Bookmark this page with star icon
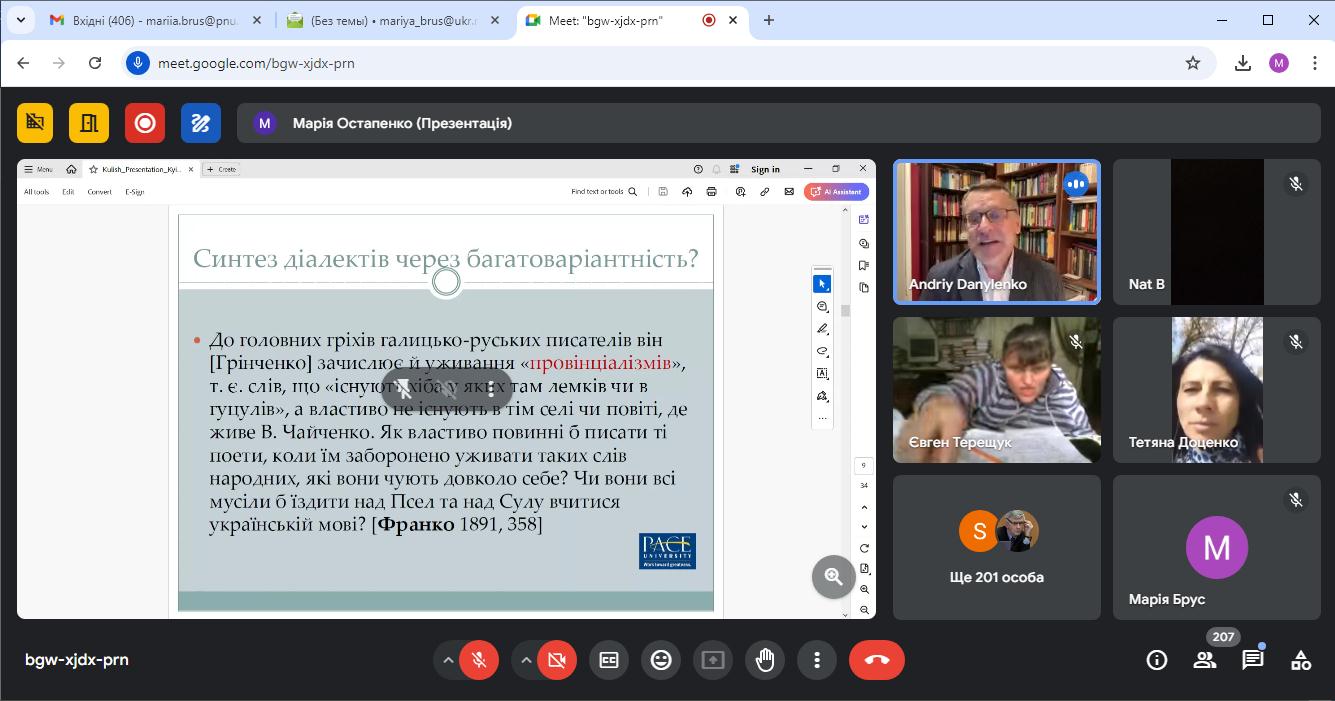Image resolution: width=1335 pixels, height=701 pixels. click(1192, 63)
